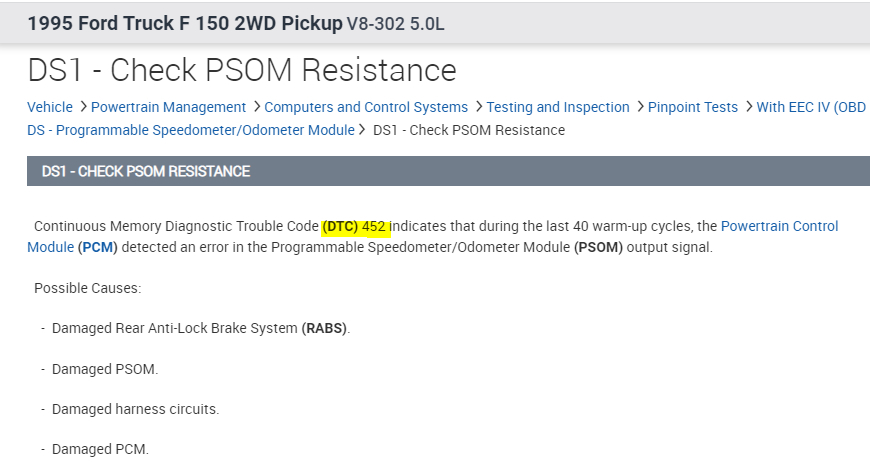
Task: Go to Powertrain Management breadcrumb
Action: tap(168, 107)
